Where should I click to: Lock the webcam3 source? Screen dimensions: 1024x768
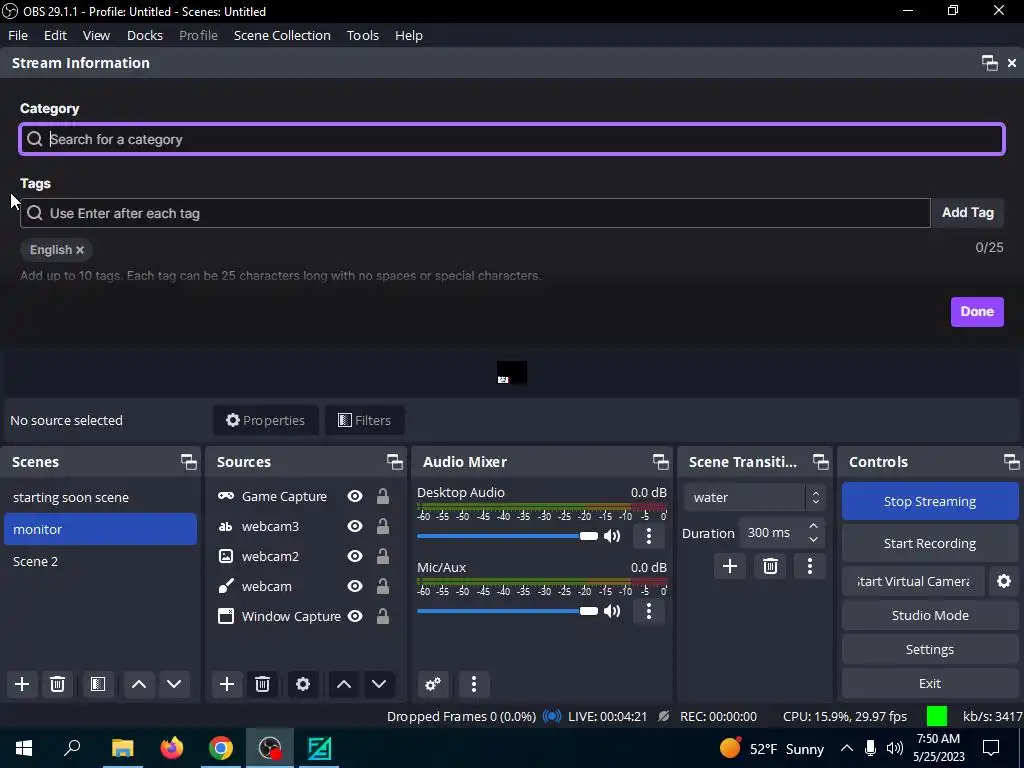[x=383, y=526]
